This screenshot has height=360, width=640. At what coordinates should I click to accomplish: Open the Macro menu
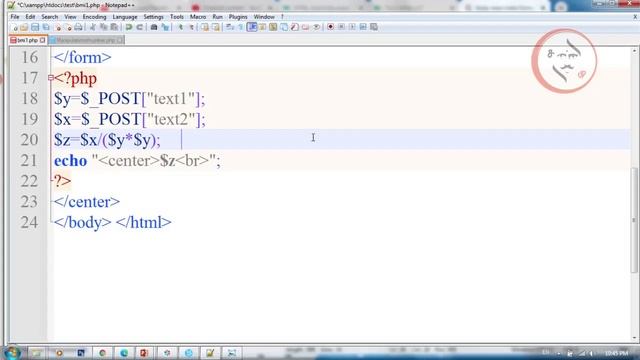tap(198, 17)
